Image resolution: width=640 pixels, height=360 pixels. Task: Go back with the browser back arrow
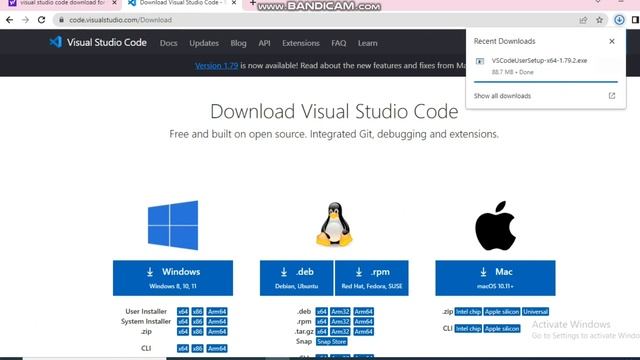pos(9,20)
